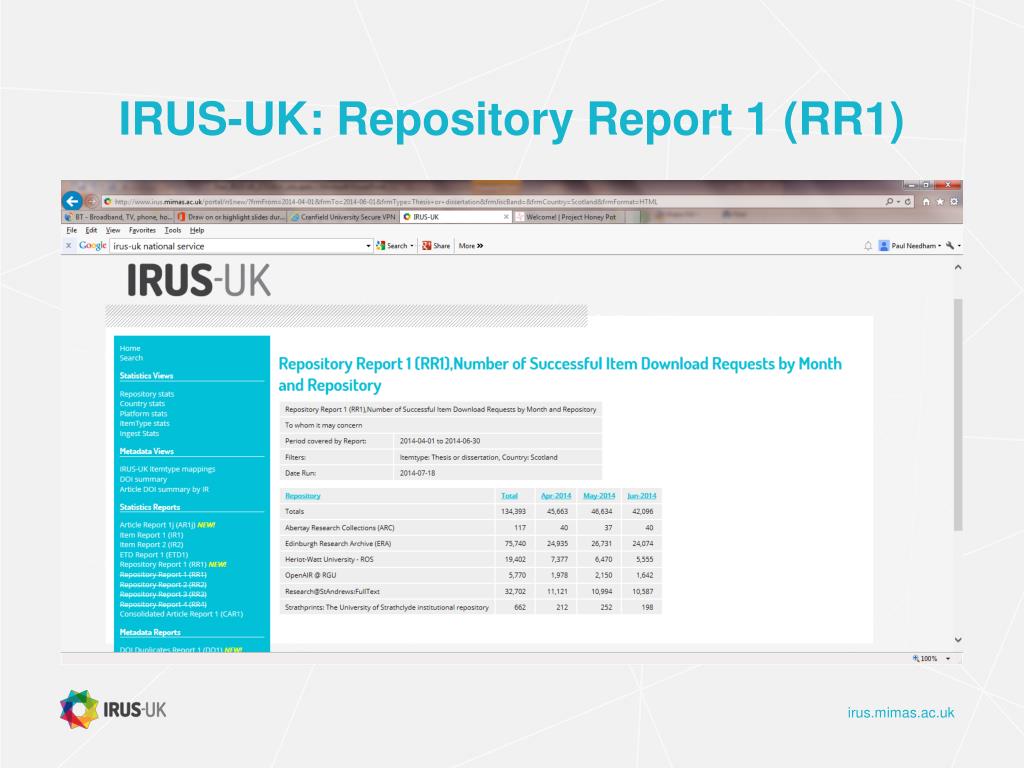Open the Help menu
The width and height of the screenshot is (1024, 768).
click(197, 231)
